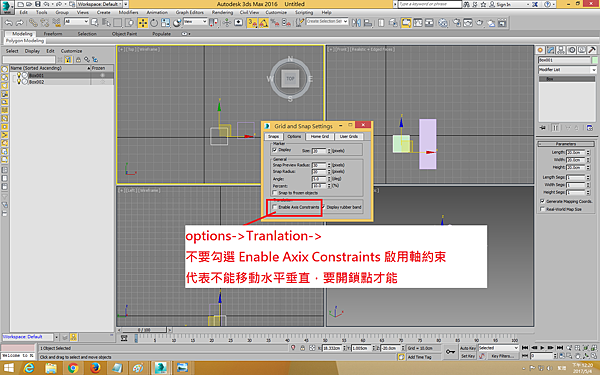Activate the Select and Scale tool
Viewport: 600px width, 375px height.
pyautogui.click(x=166, y=23)
